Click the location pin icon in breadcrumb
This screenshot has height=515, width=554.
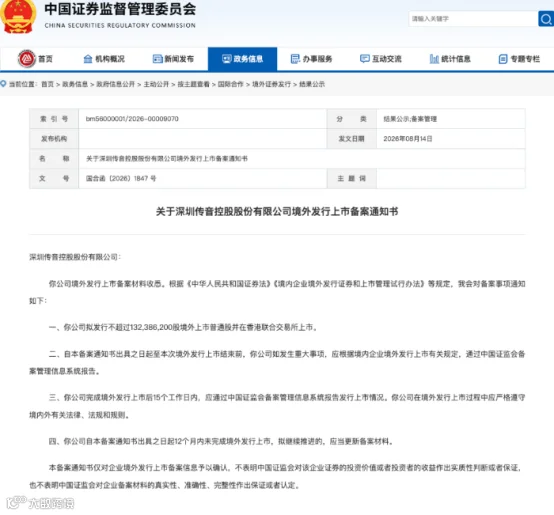tap(3, 84)
